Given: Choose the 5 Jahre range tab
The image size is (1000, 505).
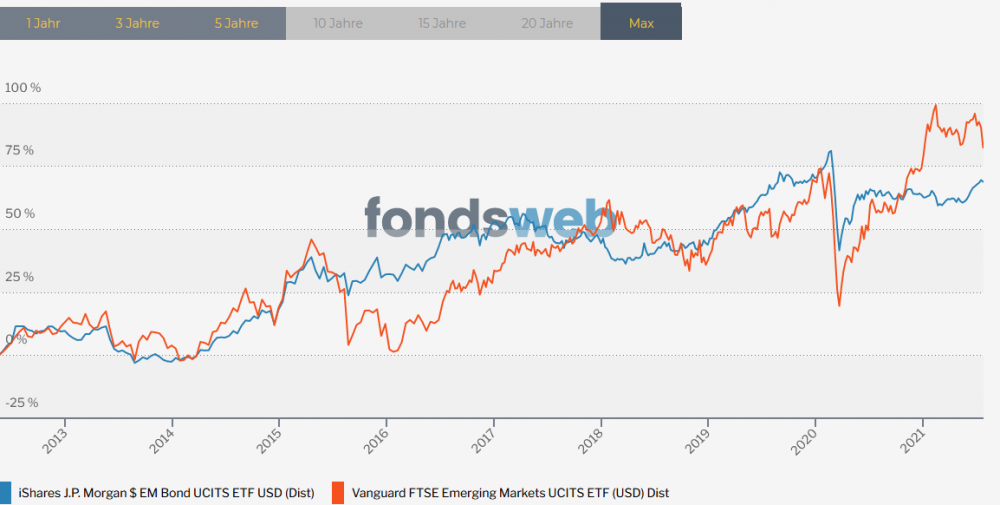Looking at the screenshot, I should (x=236, y=23).
